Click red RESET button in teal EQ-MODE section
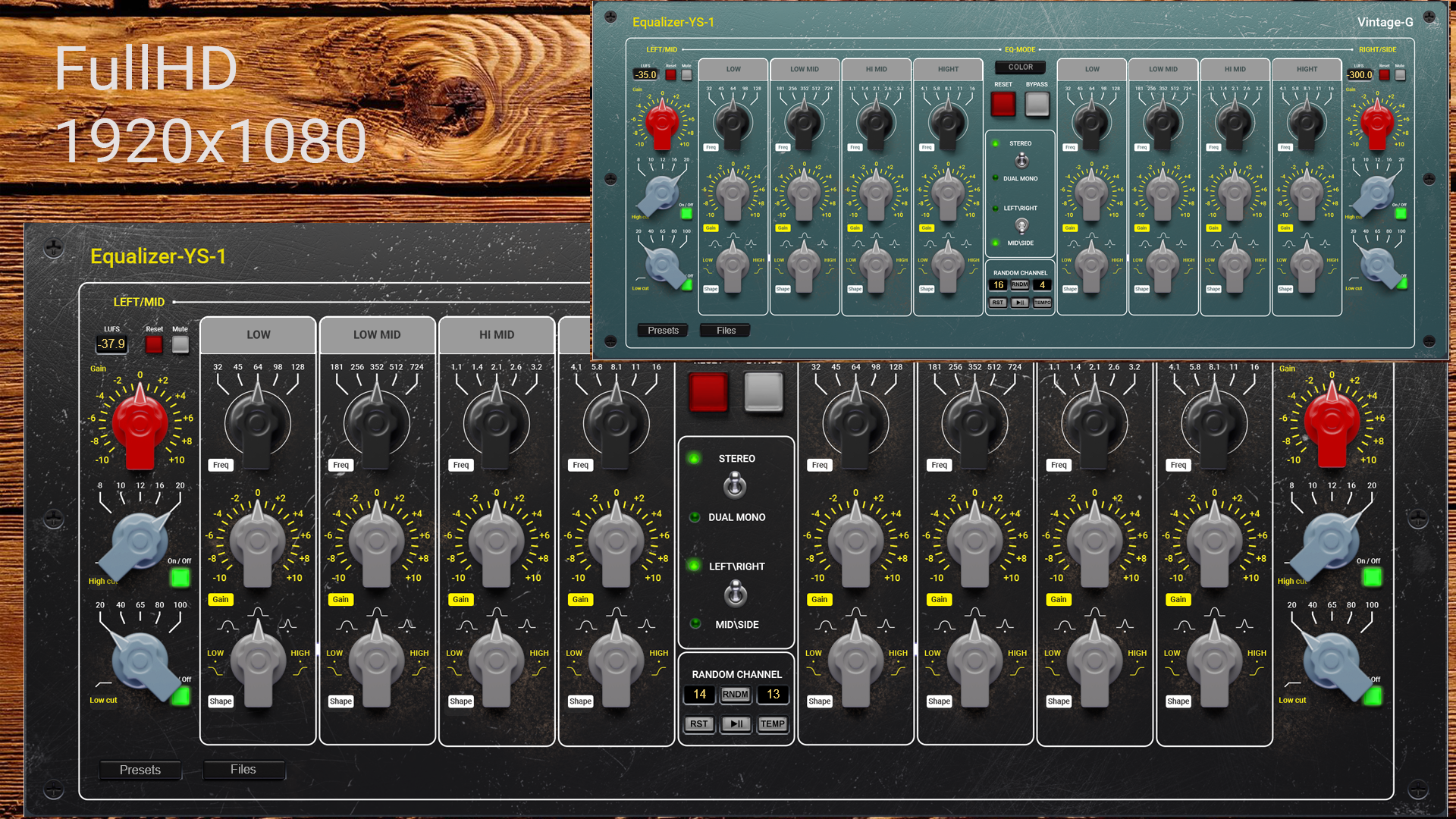1456x819 pixels. [x=1003, y=104]
